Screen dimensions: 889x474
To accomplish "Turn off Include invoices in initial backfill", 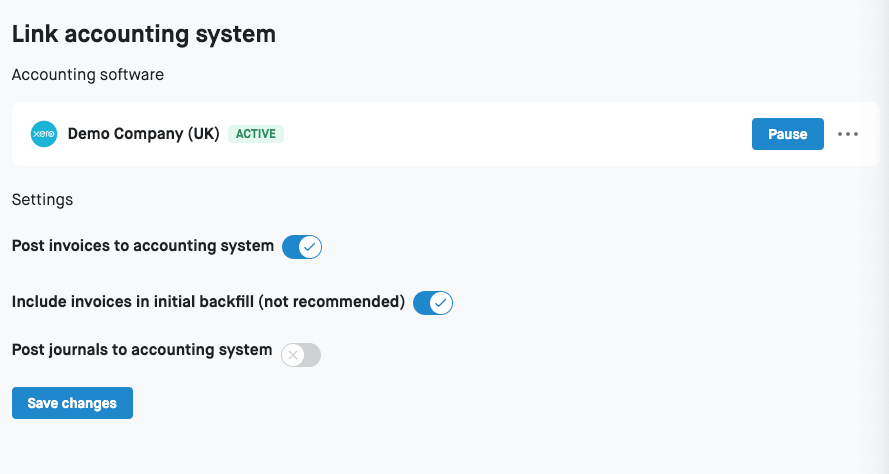I will 433,303.
